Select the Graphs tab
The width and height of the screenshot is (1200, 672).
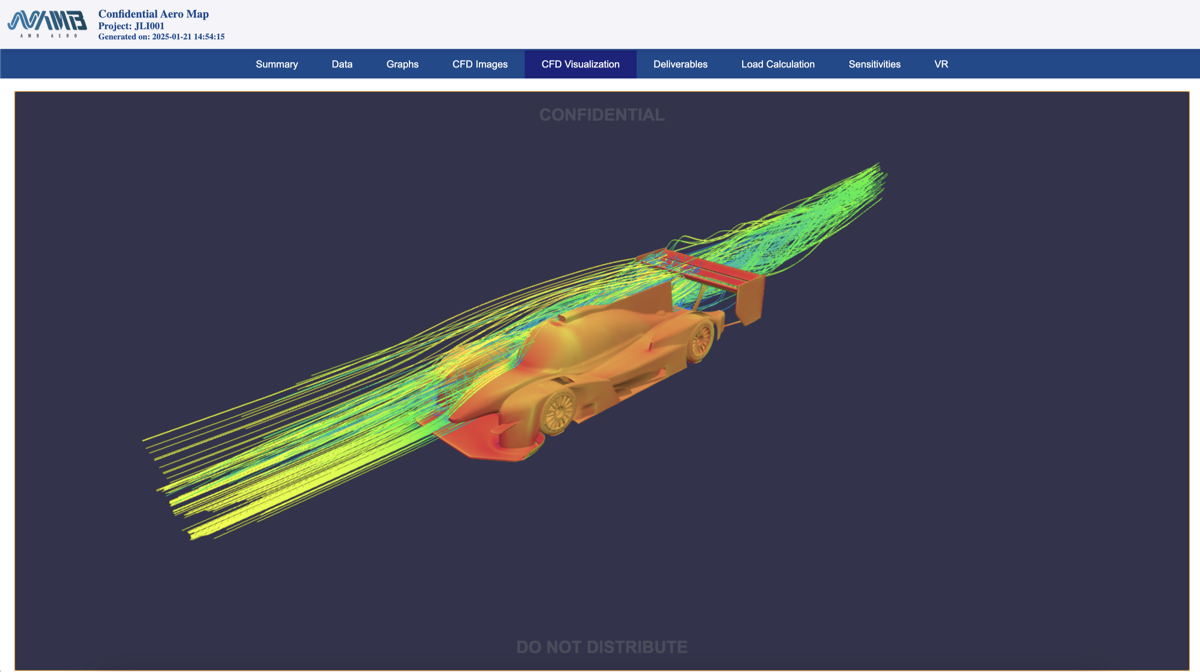(402, 63)
